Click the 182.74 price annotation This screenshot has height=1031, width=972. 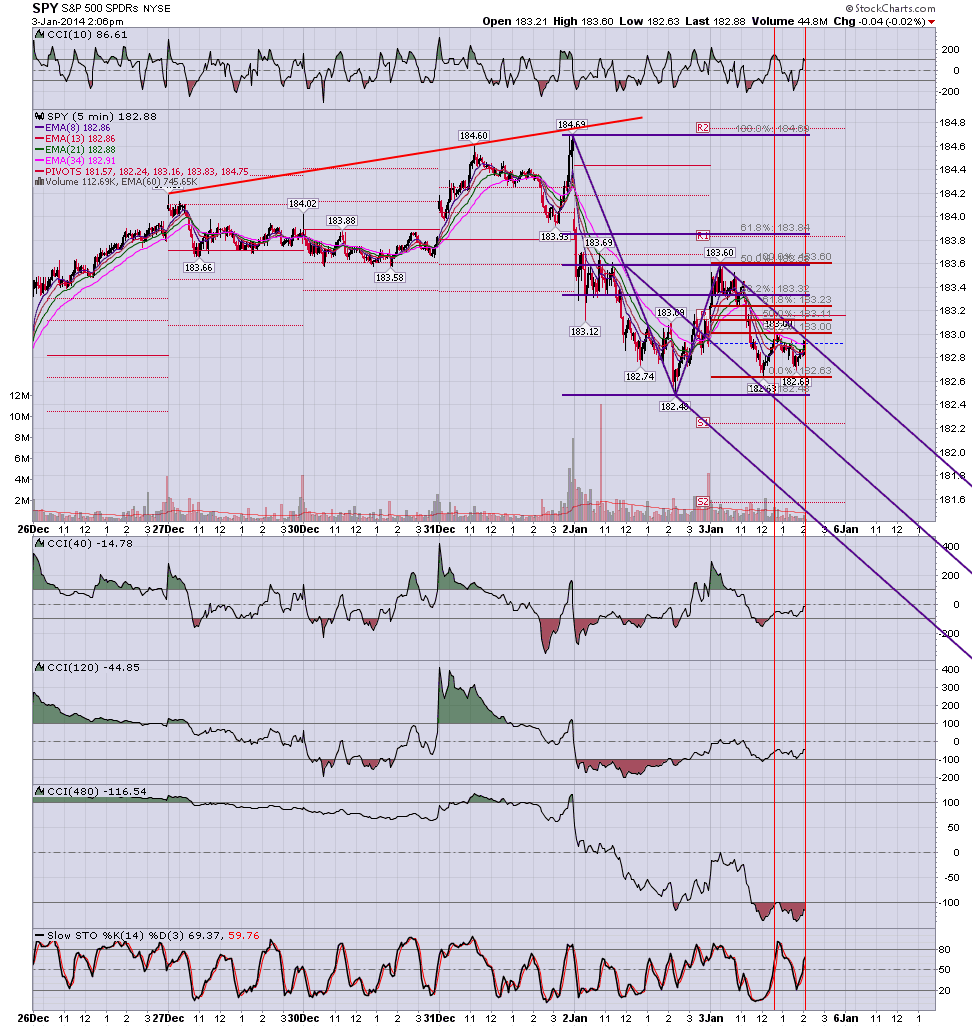click(x=640, y=377)
